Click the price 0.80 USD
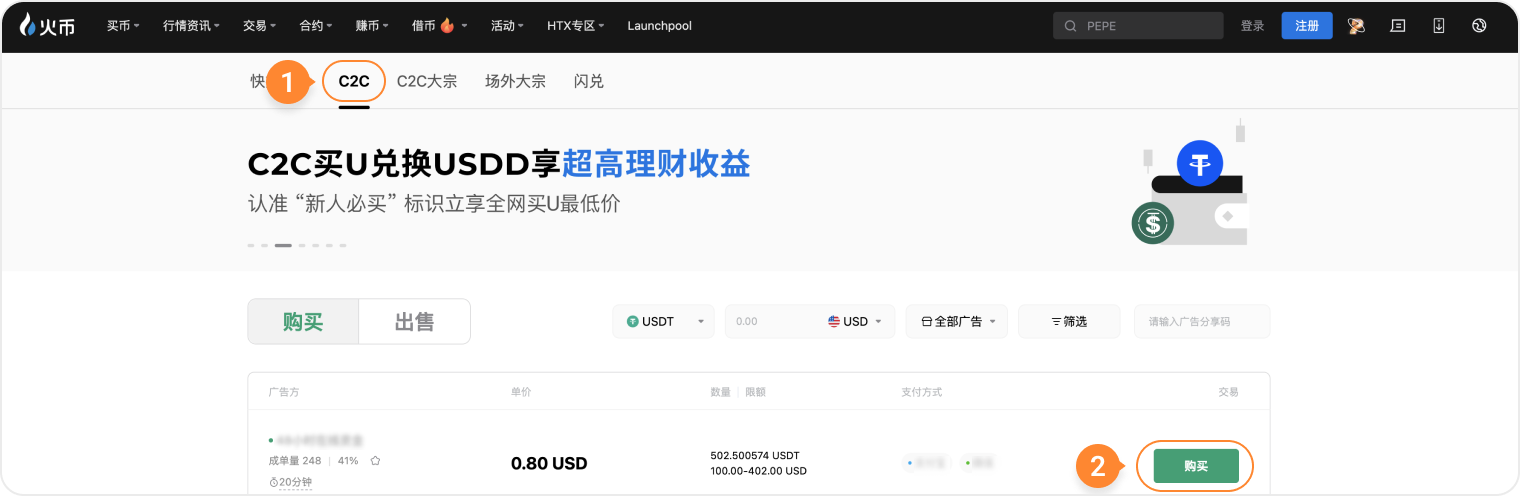The width and height of the screenshot is (1520, 496). (549, 464)
